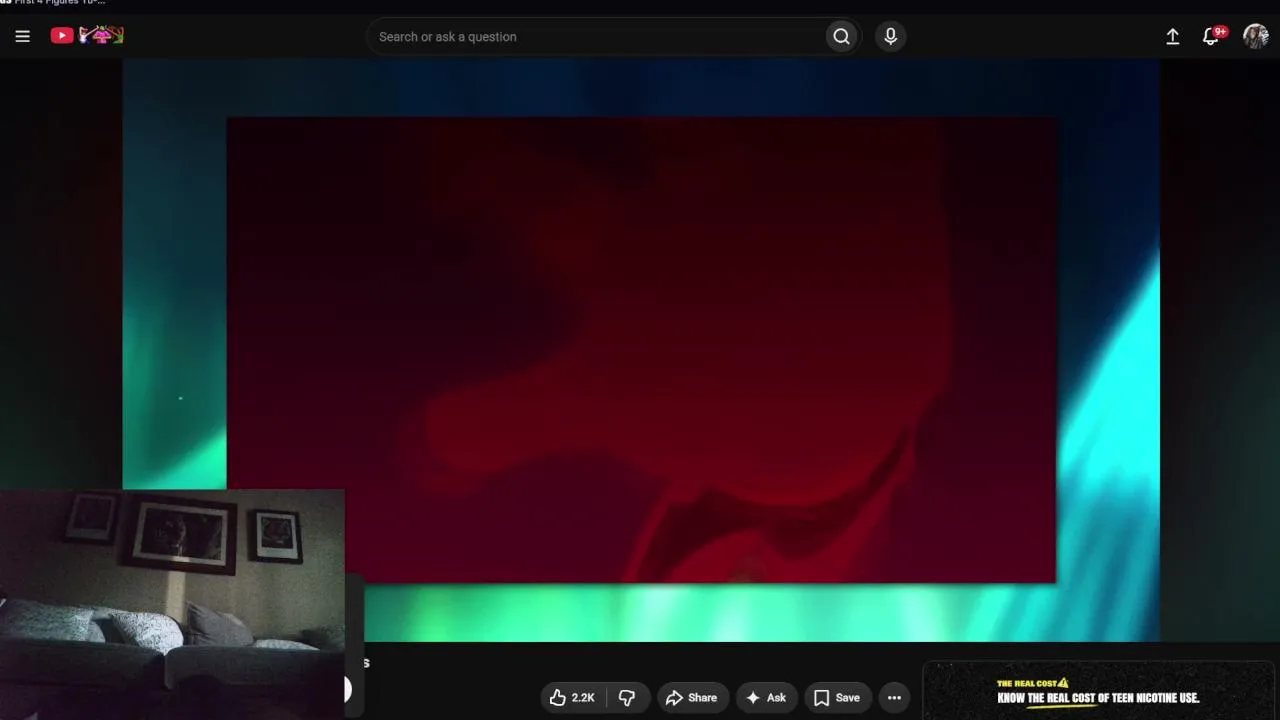Share this video
This screenshot has height=720, width=1280.
(x=691, y=698)
